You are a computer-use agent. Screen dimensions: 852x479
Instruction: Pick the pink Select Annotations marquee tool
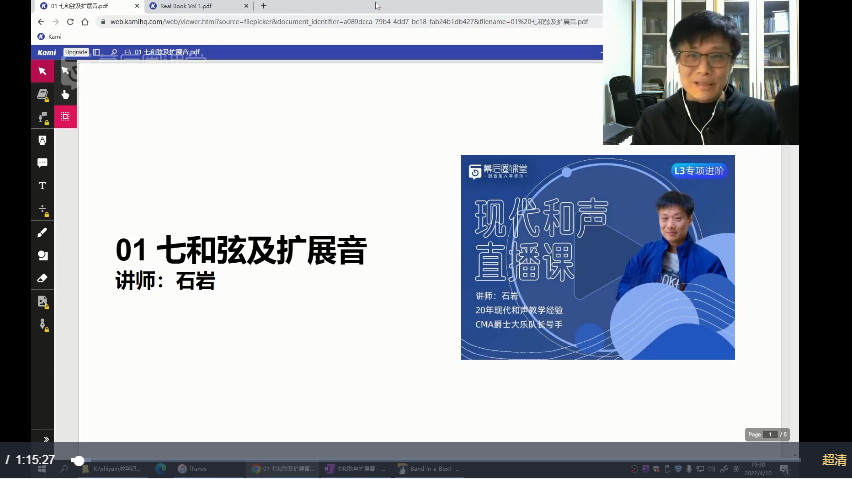point(65,116)
